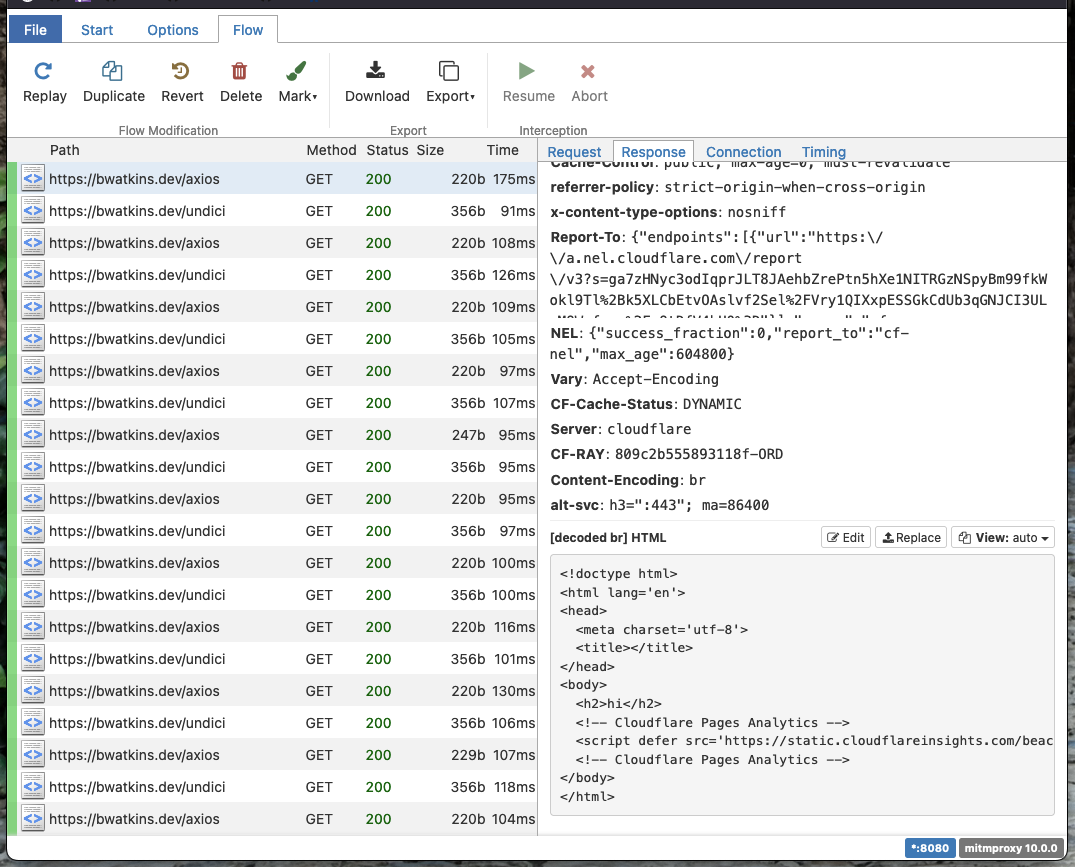Expand the Export options dropdown

[472, 96]
